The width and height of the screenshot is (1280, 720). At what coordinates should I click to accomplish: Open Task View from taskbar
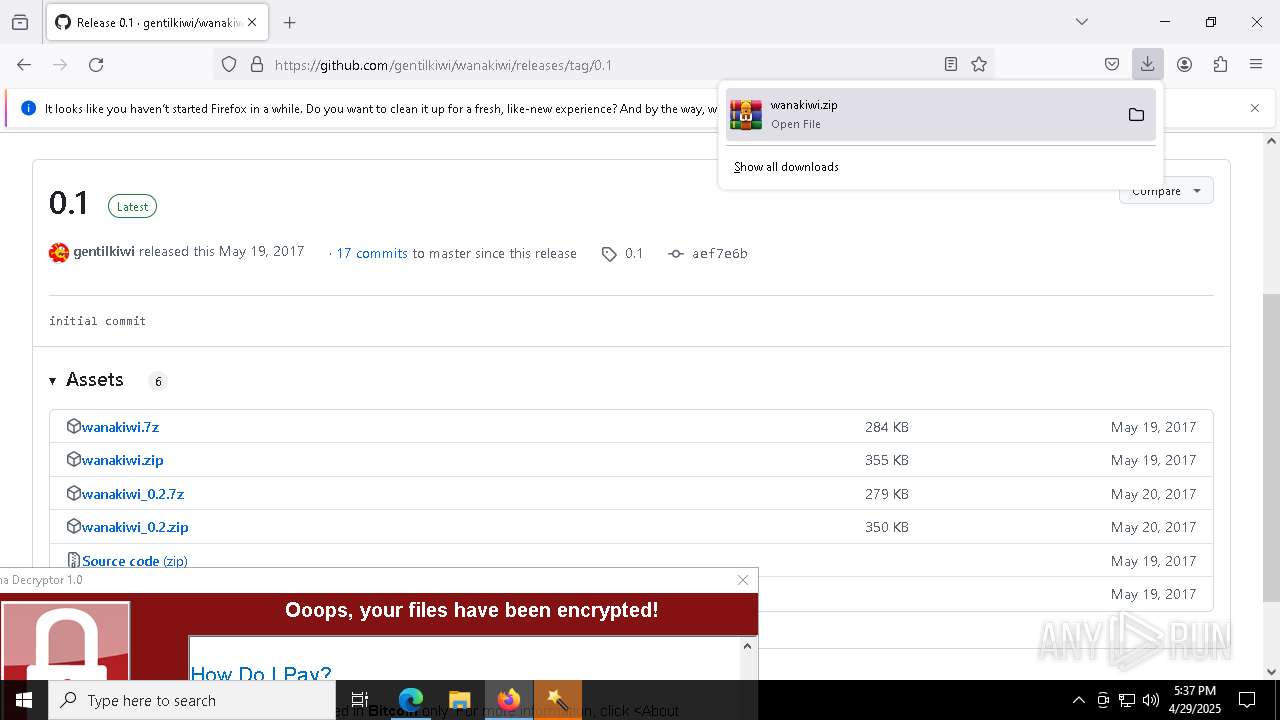pyautogui.click(x=360, y=700)
